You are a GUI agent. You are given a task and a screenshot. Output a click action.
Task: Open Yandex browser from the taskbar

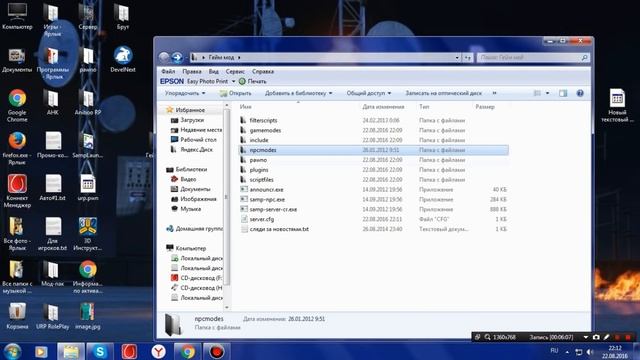click(158, 351)
